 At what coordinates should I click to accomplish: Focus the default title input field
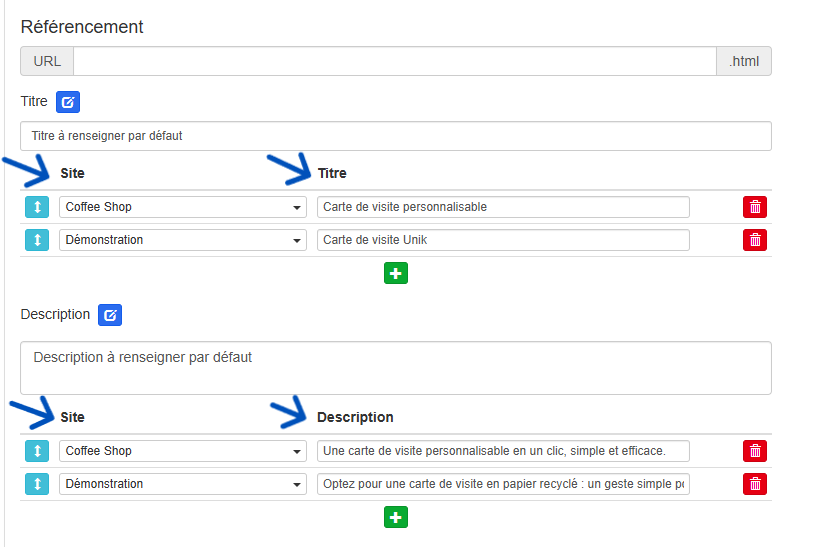coord(395,136)
